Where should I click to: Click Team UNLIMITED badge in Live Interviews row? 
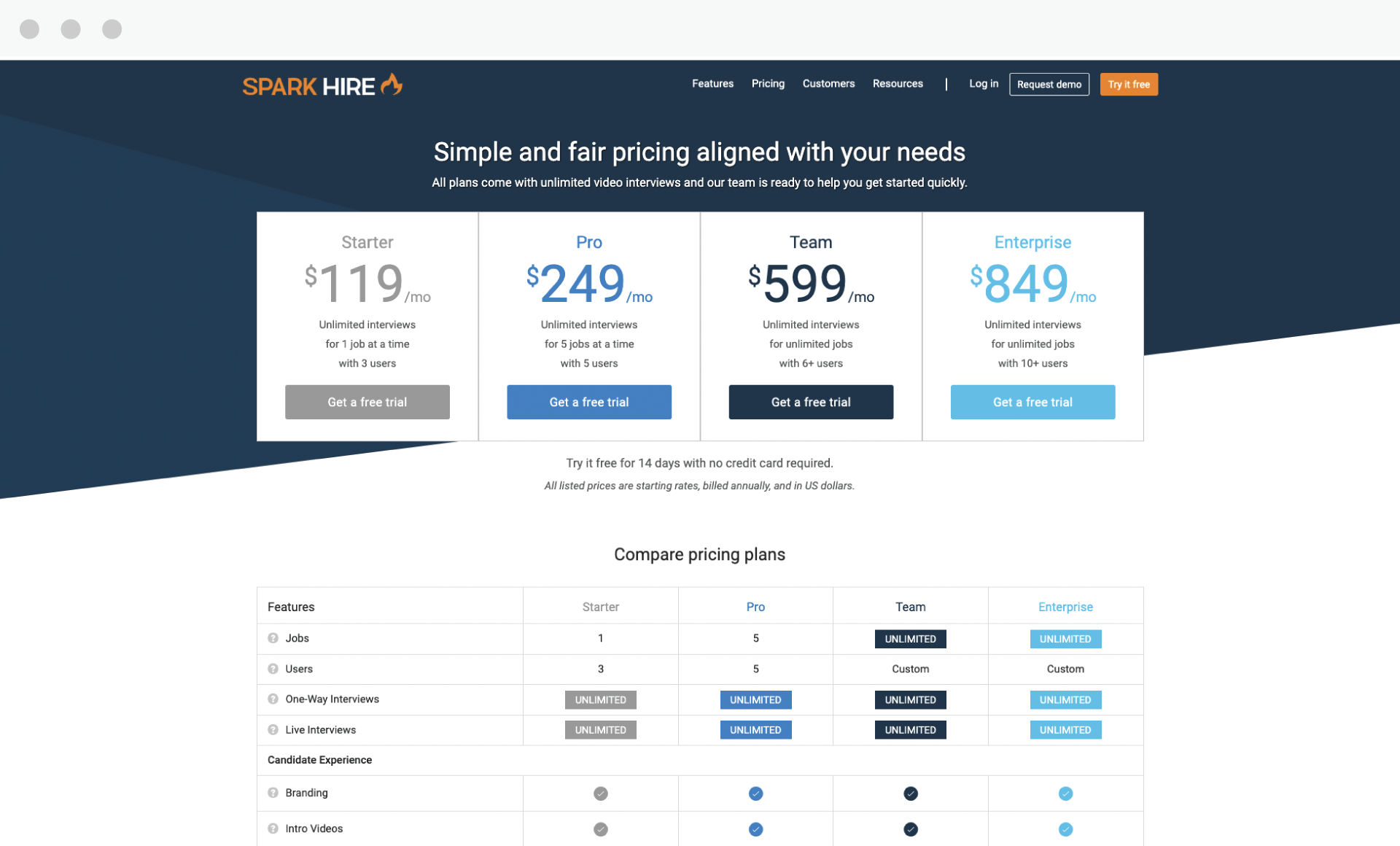(x=911, y=730)
